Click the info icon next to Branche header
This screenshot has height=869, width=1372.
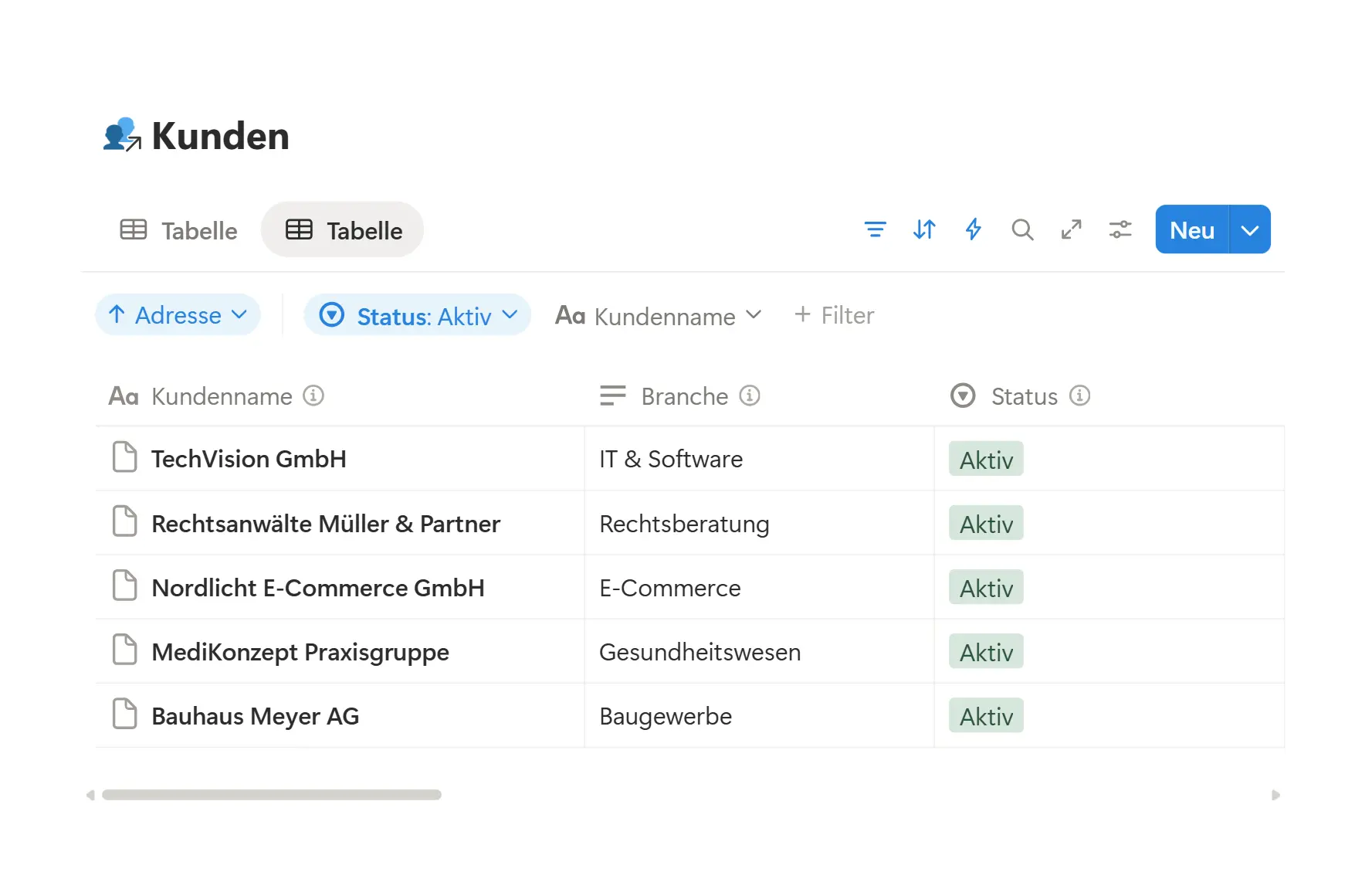pos(750,395)
